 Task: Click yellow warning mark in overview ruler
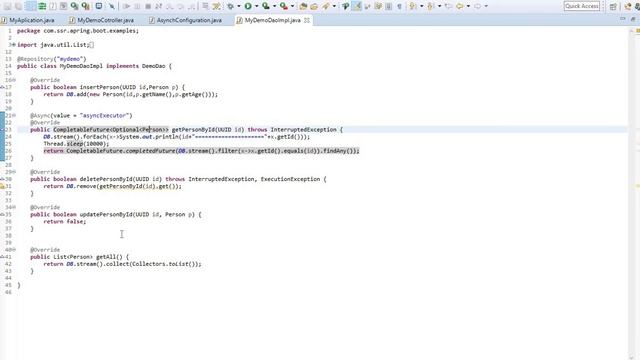(x=637, y=186)
